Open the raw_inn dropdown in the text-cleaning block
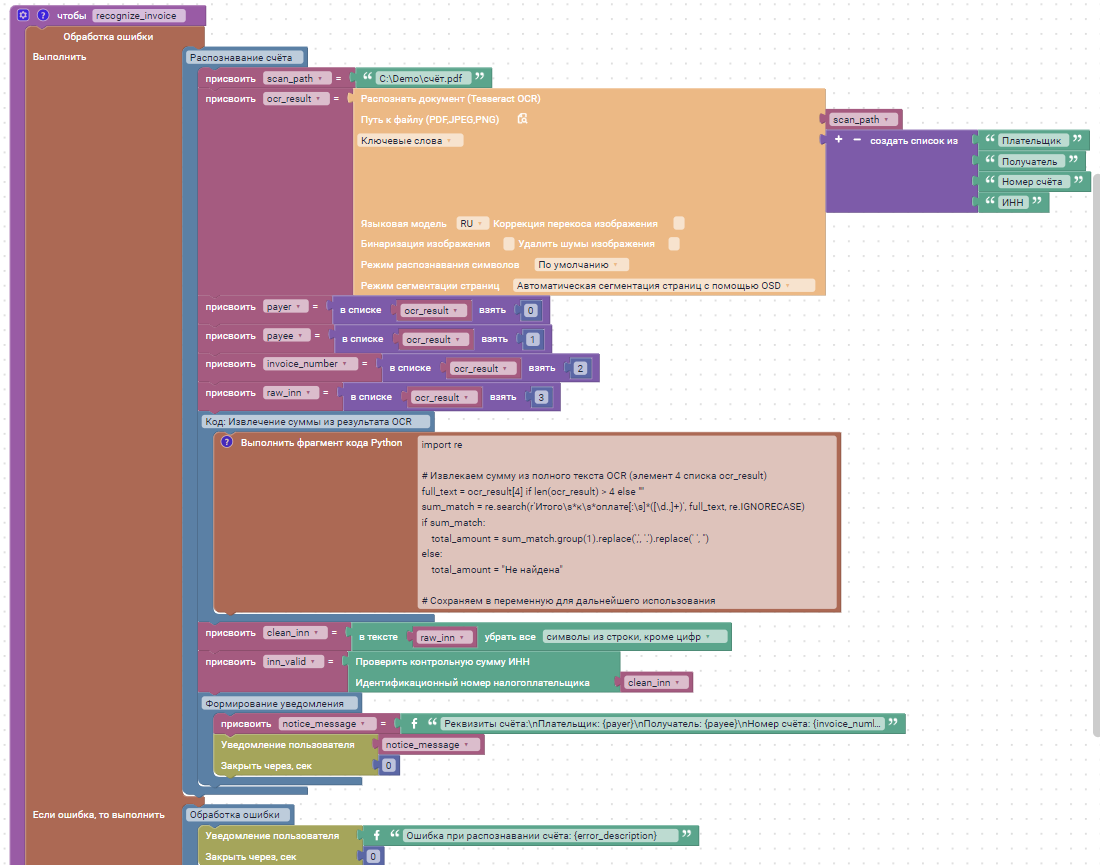 [x=444, y=637]
